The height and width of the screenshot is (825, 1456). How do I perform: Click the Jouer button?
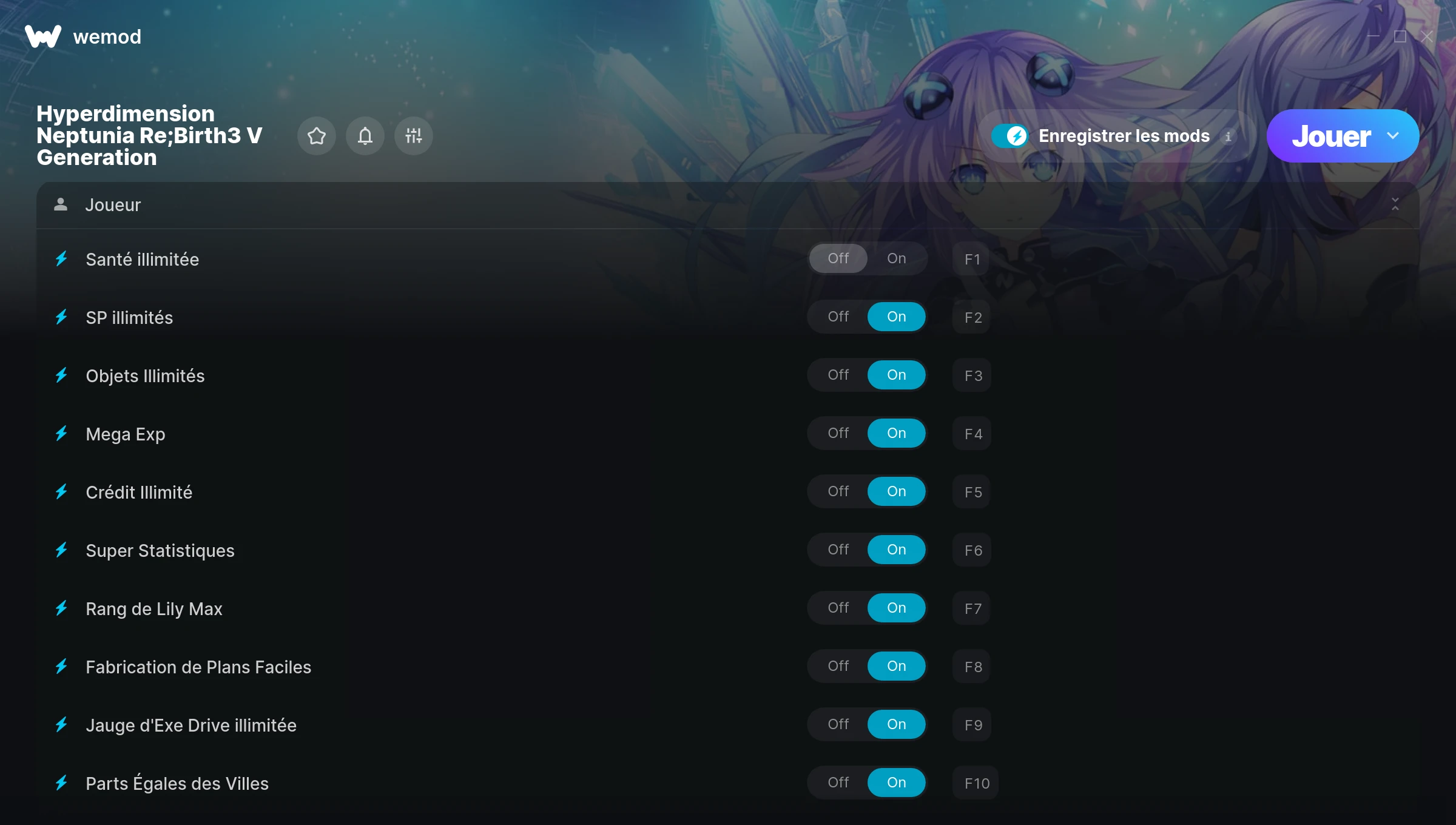(x=1331, y=136)
